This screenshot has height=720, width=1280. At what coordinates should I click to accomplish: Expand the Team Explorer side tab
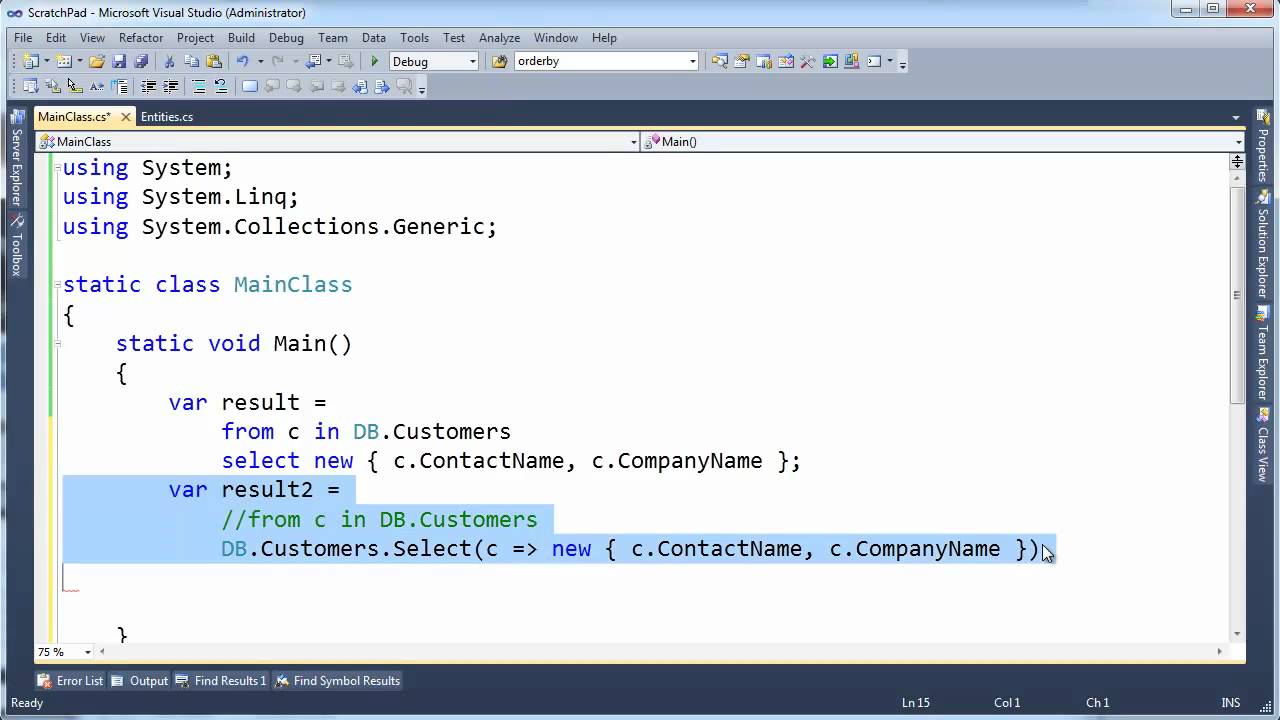click(x=1263, y=354)
